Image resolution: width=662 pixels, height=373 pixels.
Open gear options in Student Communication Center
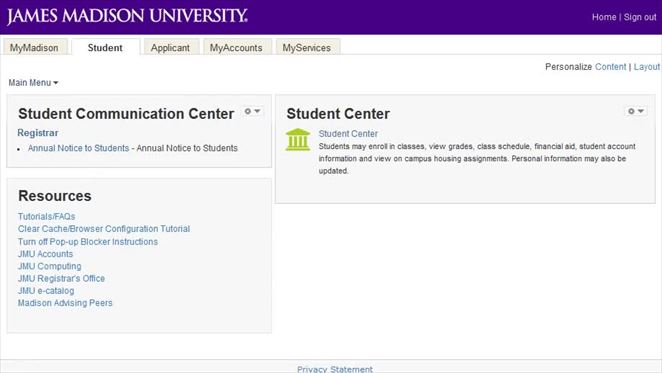248,111
